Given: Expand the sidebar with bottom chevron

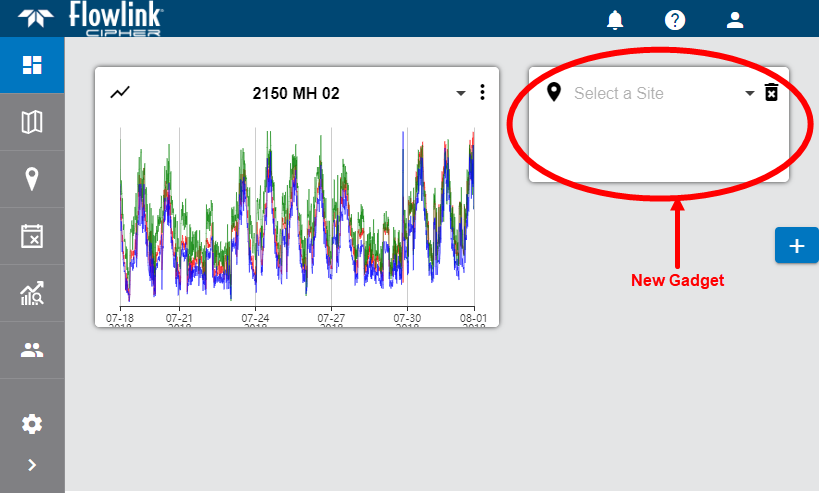Looking at the screenshot, I should (x=32, y=464).
